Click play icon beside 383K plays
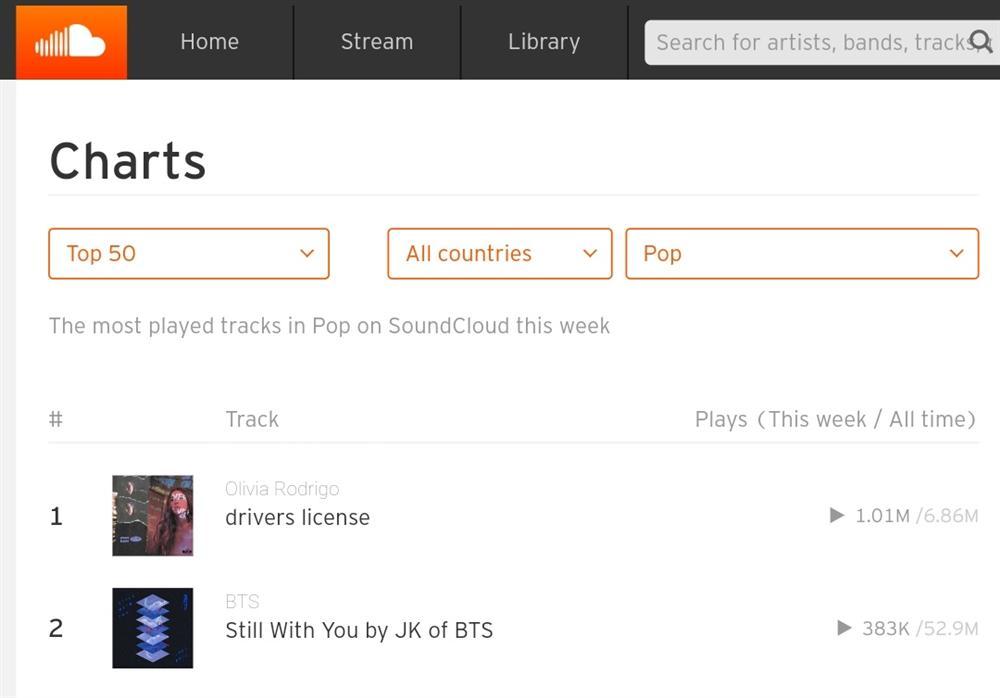This screenshot has height=698, width=1000. click(x=844, y=628)
